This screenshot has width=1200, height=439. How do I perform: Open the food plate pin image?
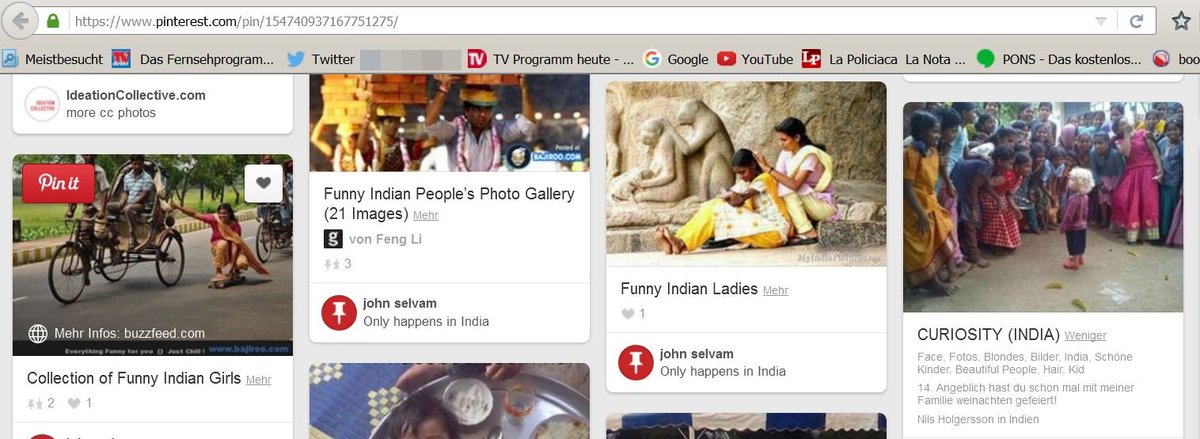[x=449, y=401]
